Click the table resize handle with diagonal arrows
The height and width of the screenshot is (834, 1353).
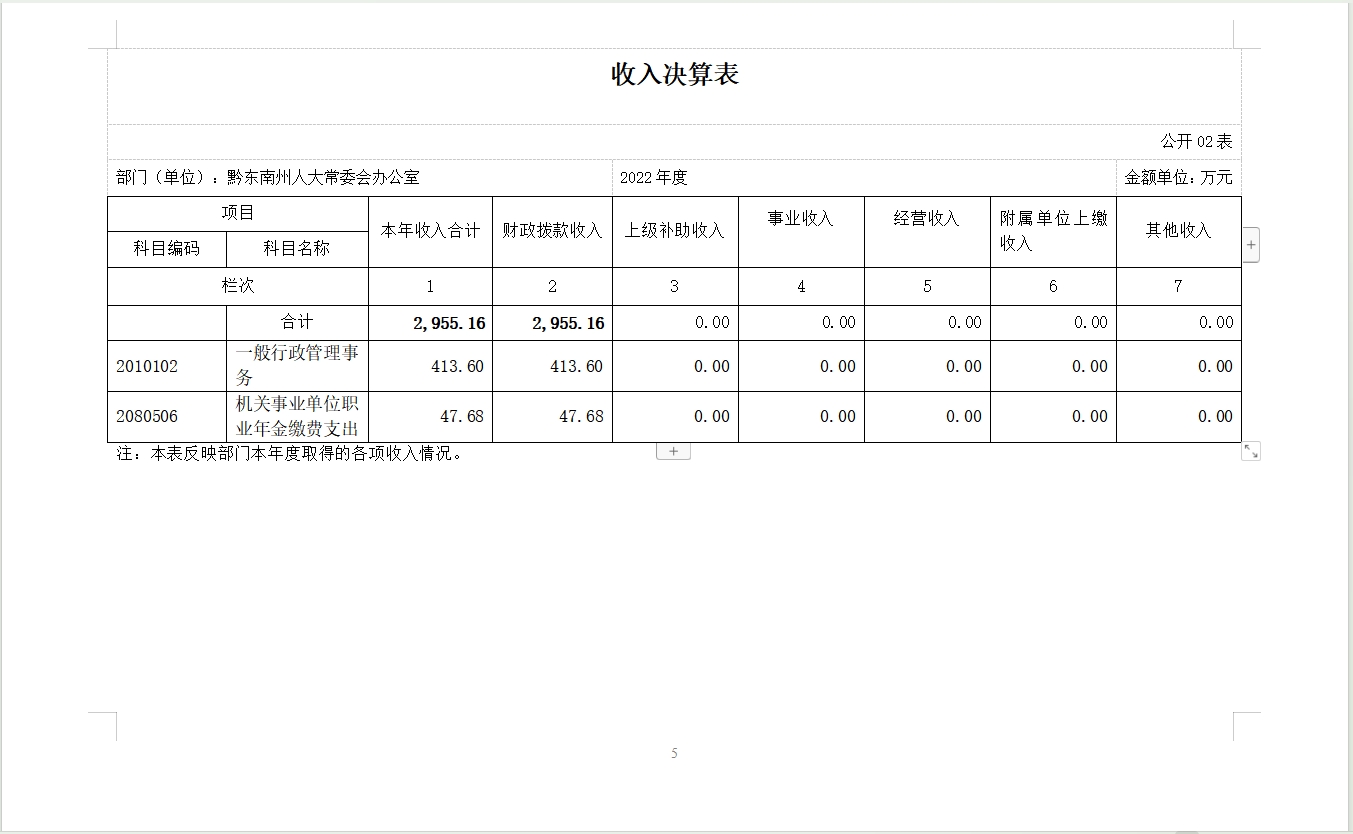pos(1251,451)
